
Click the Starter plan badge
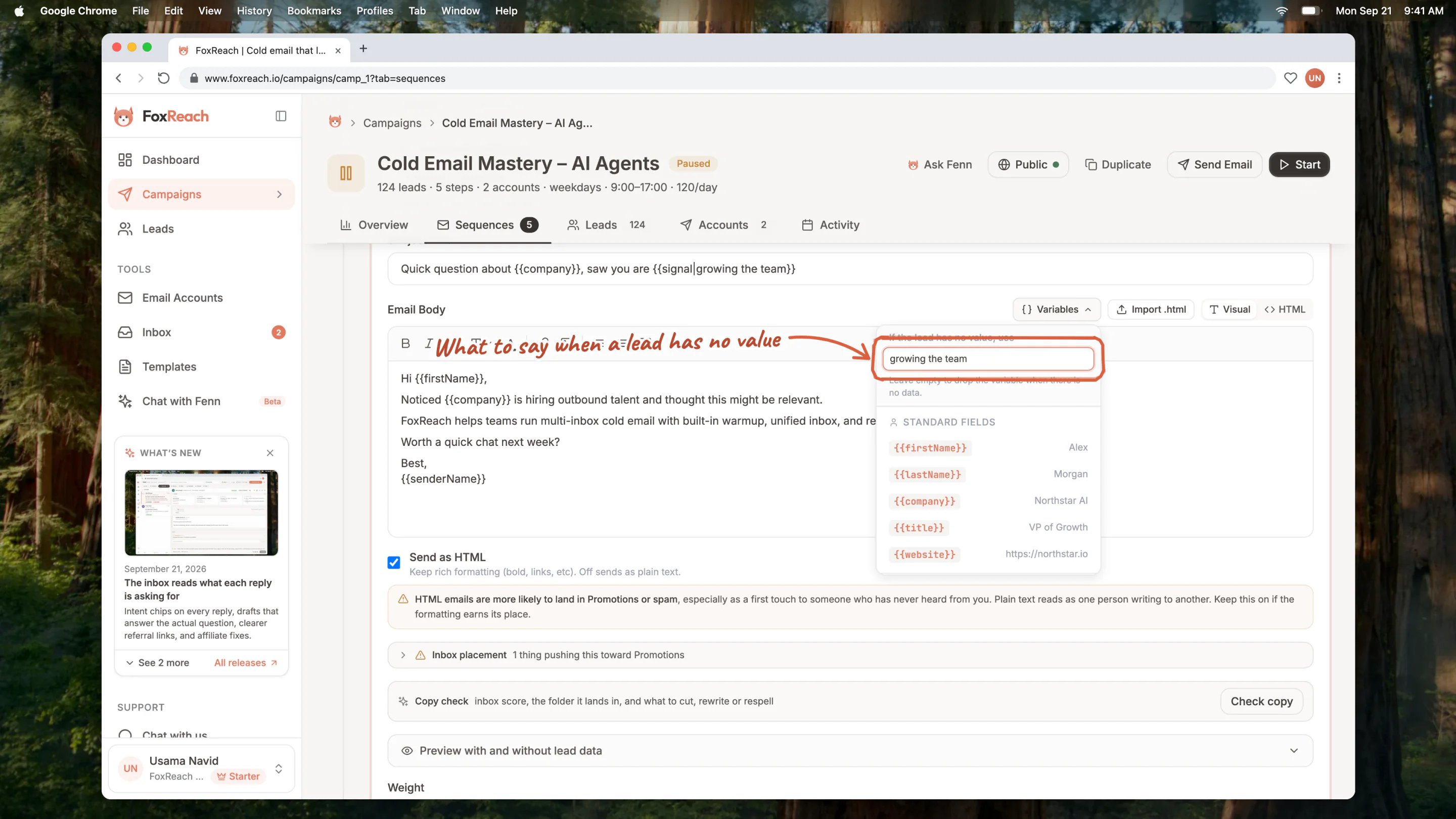(x=239, y=777)
